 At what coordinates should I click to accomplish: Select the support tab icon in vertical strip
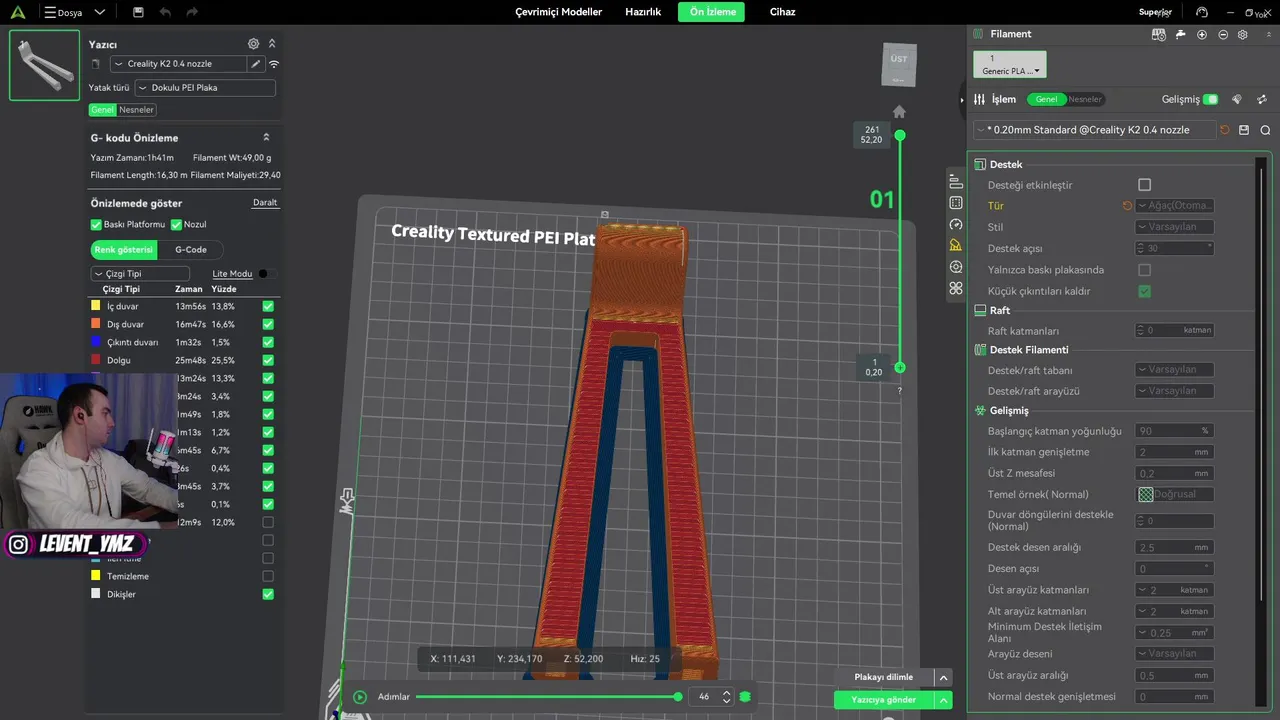point(956,246)
